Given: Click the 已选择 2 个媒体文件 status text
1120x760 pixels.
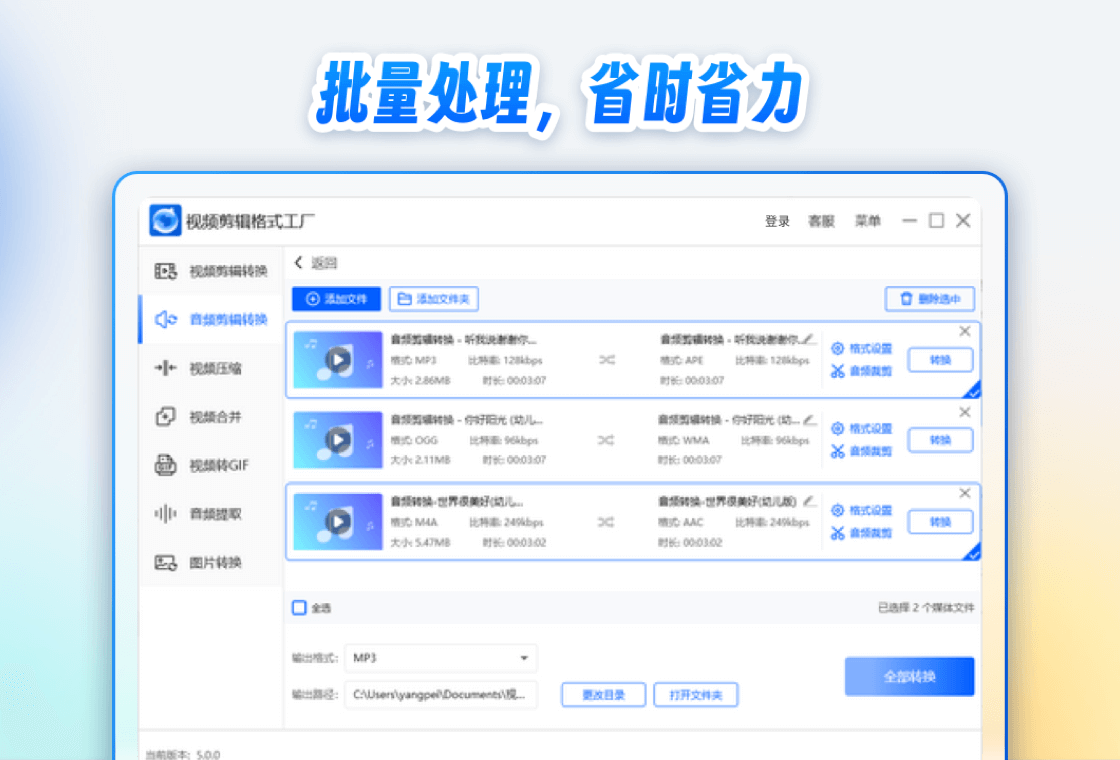Looking at the screenshot, I should coord(926,607).
